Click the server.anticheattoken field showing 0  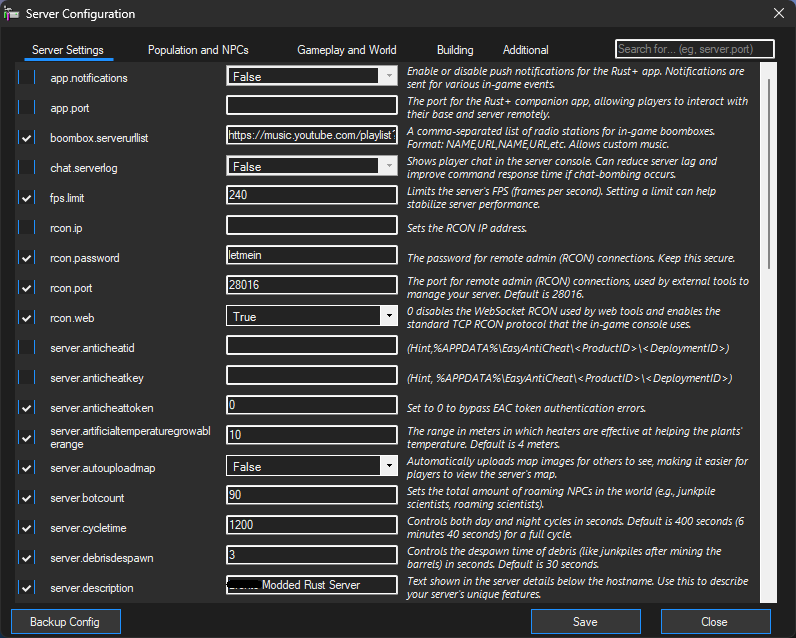point(312,405)
